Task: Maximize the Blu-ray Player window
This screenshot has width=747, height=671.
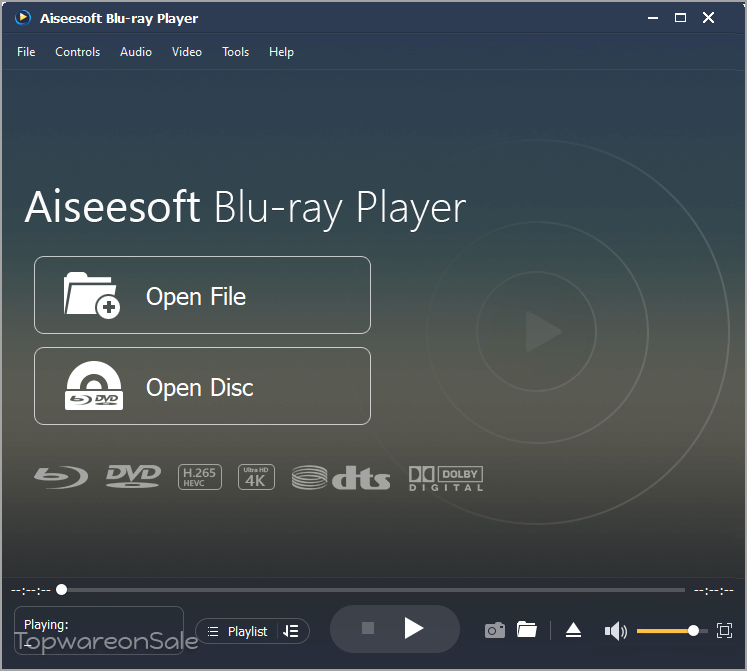Action: (680, 18)
